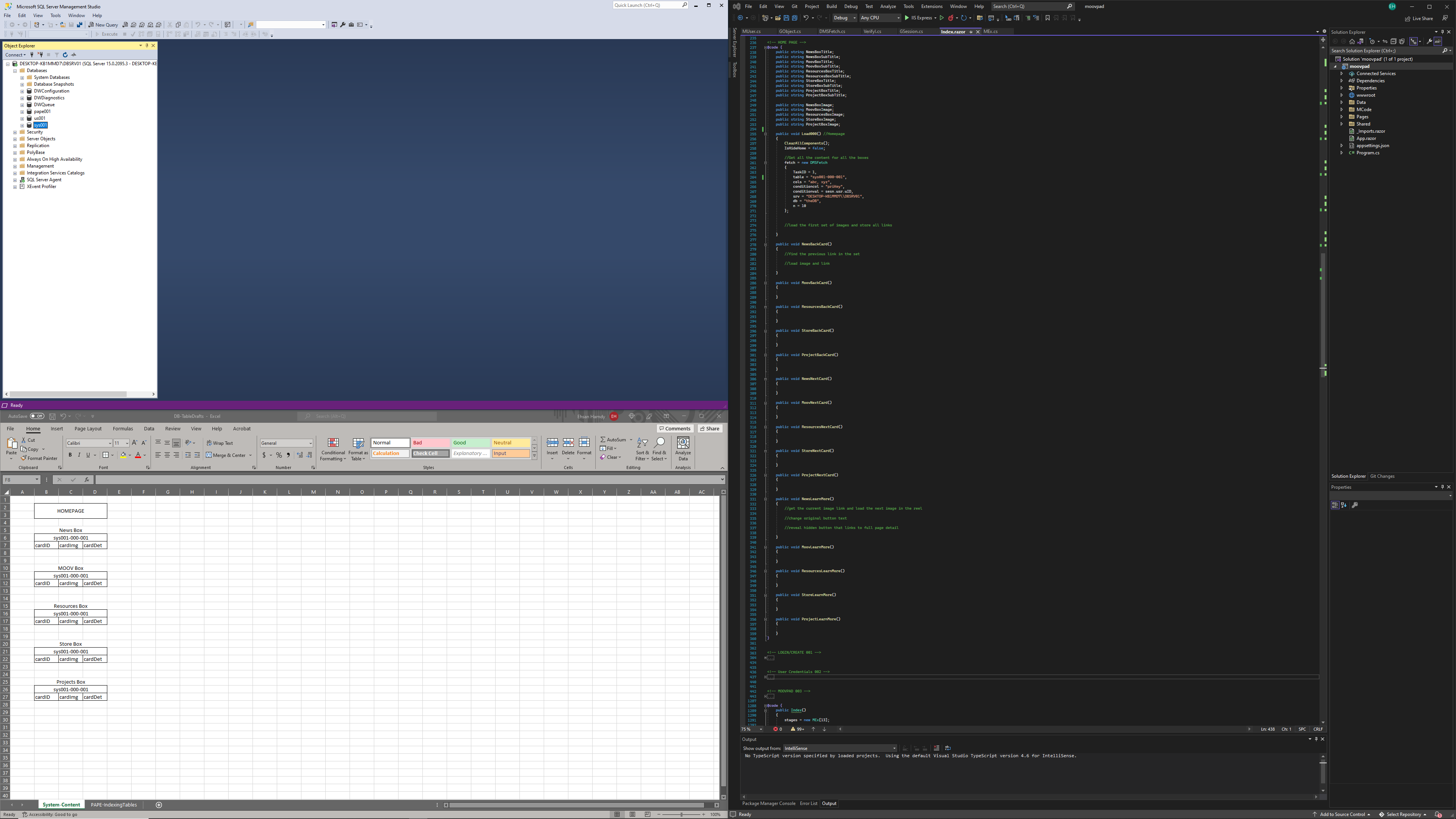1456x819 pixels.
Task: Click Live Share in Visual Studio
Action: click(1419, 19)
